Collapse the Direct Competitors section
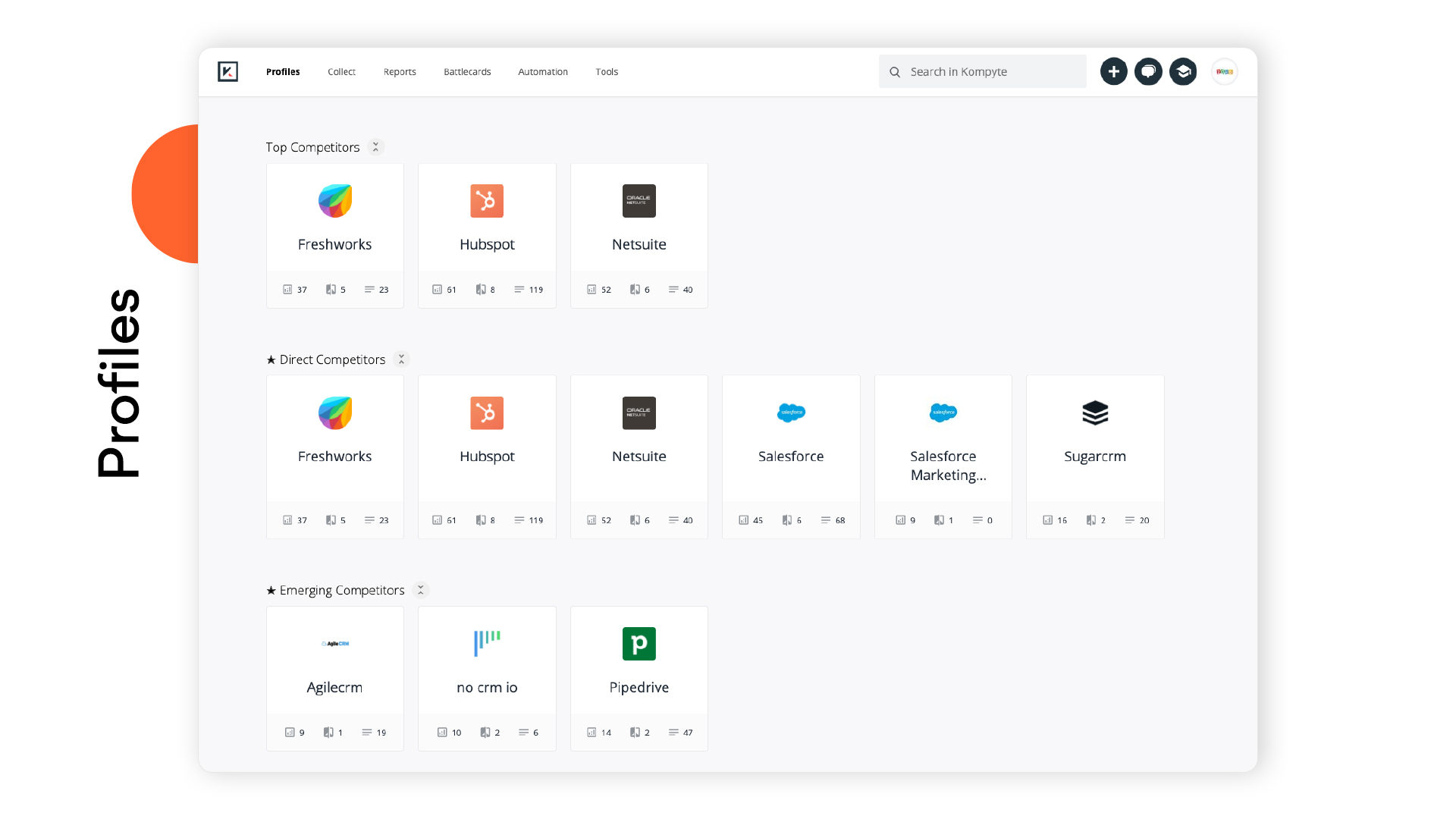 pos(400,359)
